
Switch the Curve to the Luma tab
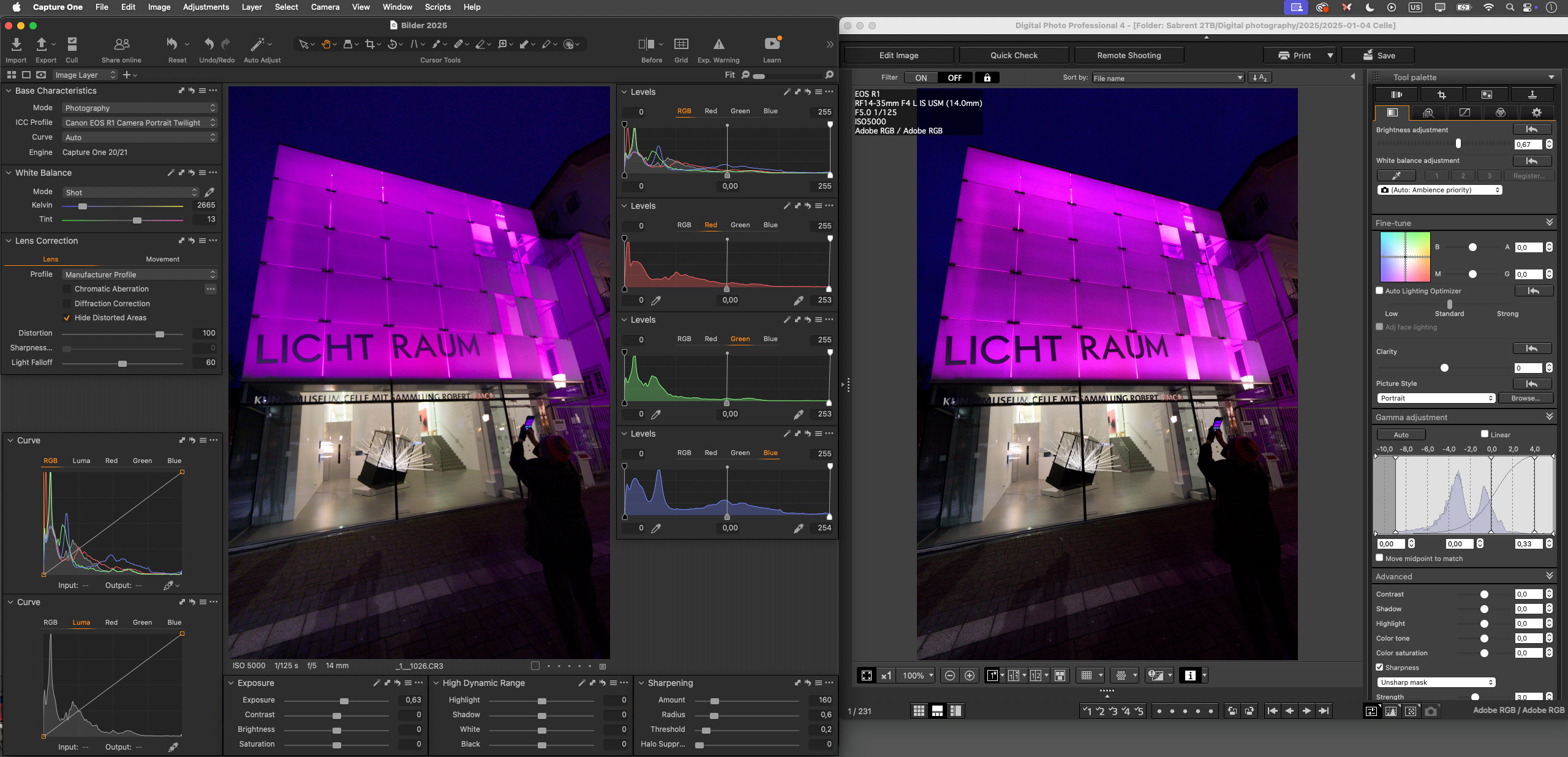[x=81, y=461]
